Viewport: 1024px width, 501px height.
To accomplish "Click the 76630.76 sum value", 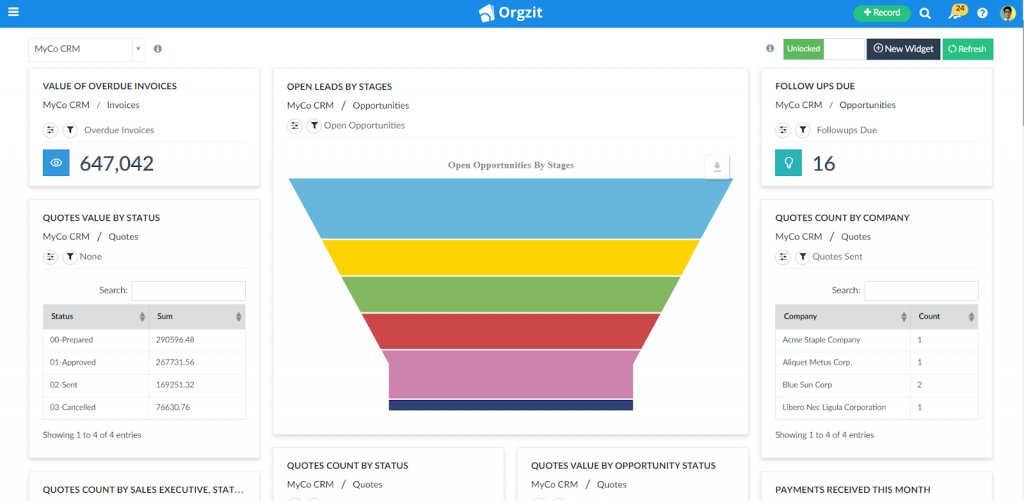I will 173,407.
